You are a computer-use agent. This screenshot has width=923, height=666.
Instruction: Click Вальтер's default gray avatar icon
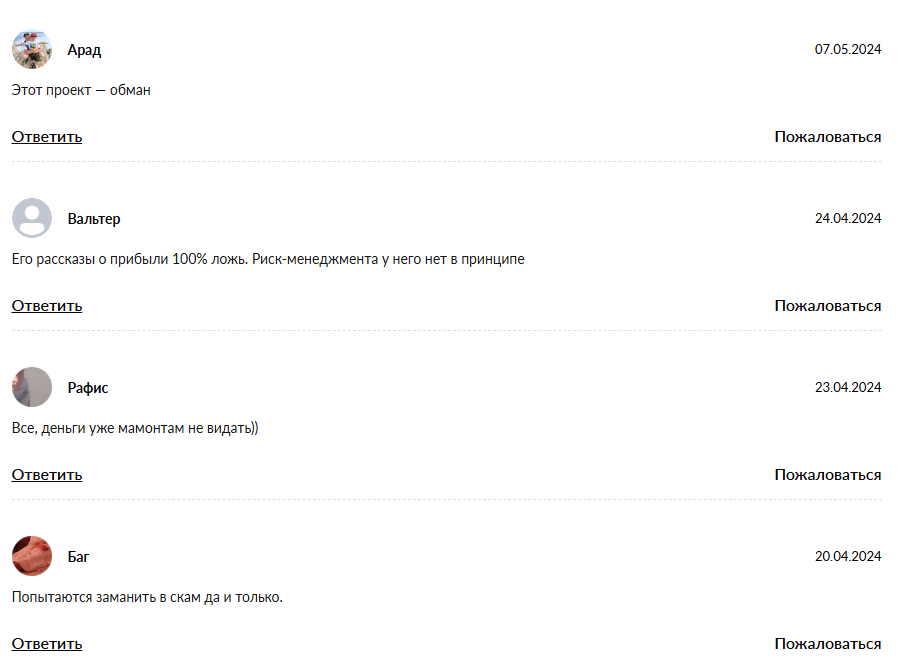coord(32,218)
